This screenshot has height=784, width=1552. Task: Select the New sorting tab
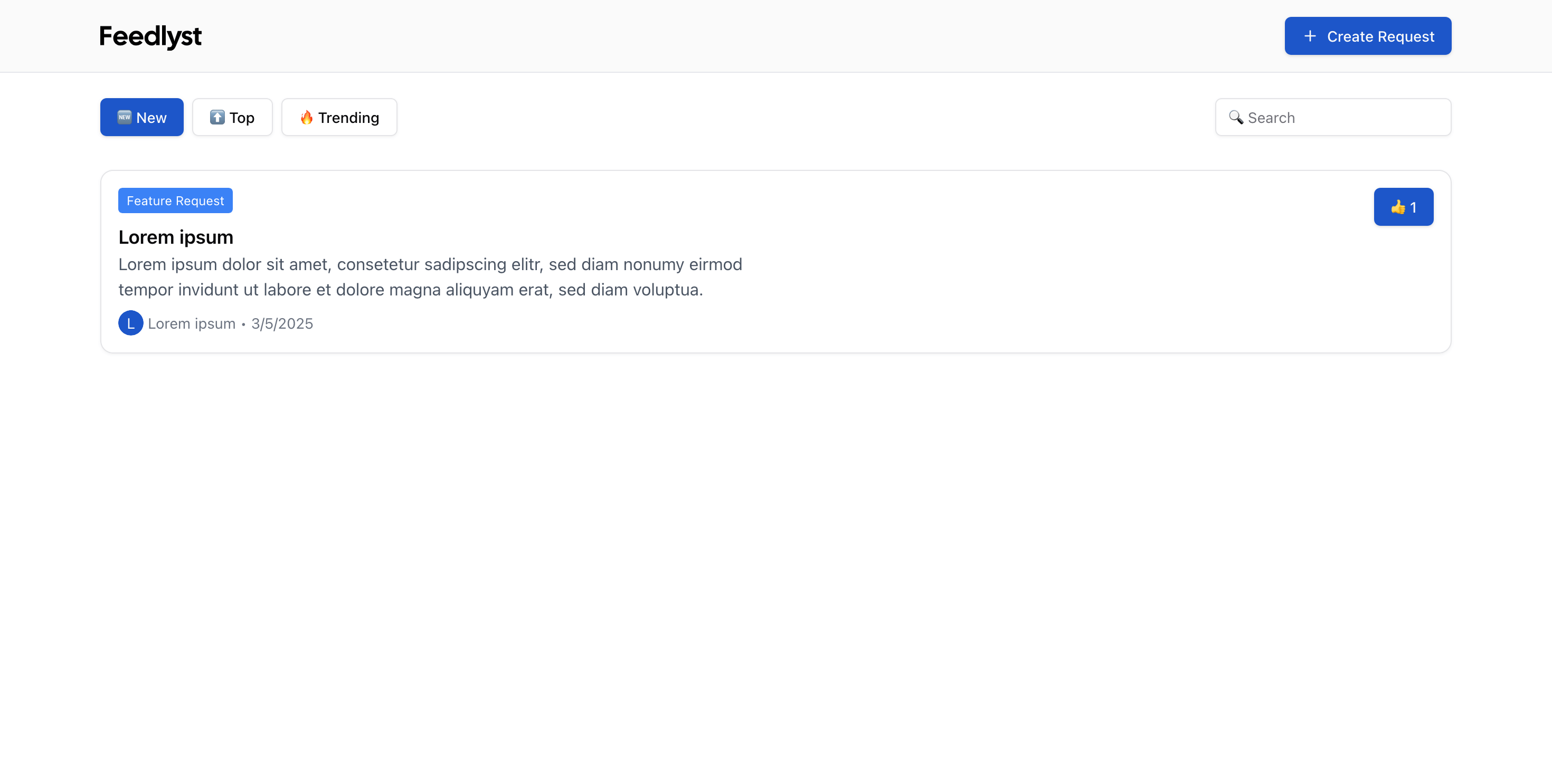pyautogui.click(x=141, y=118)
